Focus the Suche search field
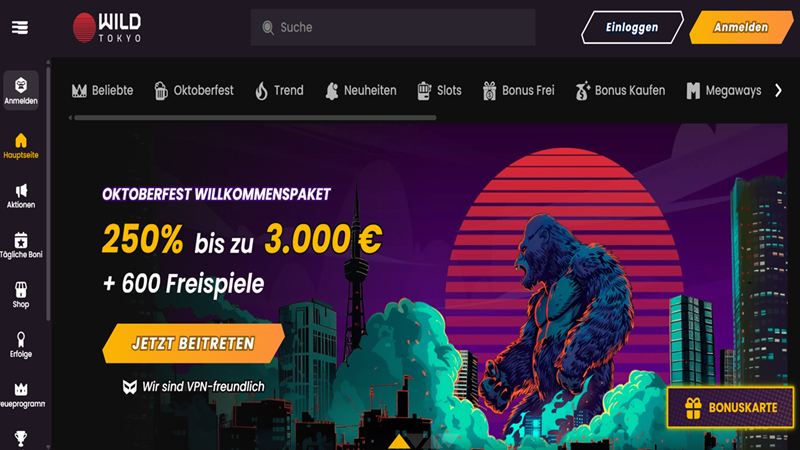The image size is (800, 450). point(393,27)
